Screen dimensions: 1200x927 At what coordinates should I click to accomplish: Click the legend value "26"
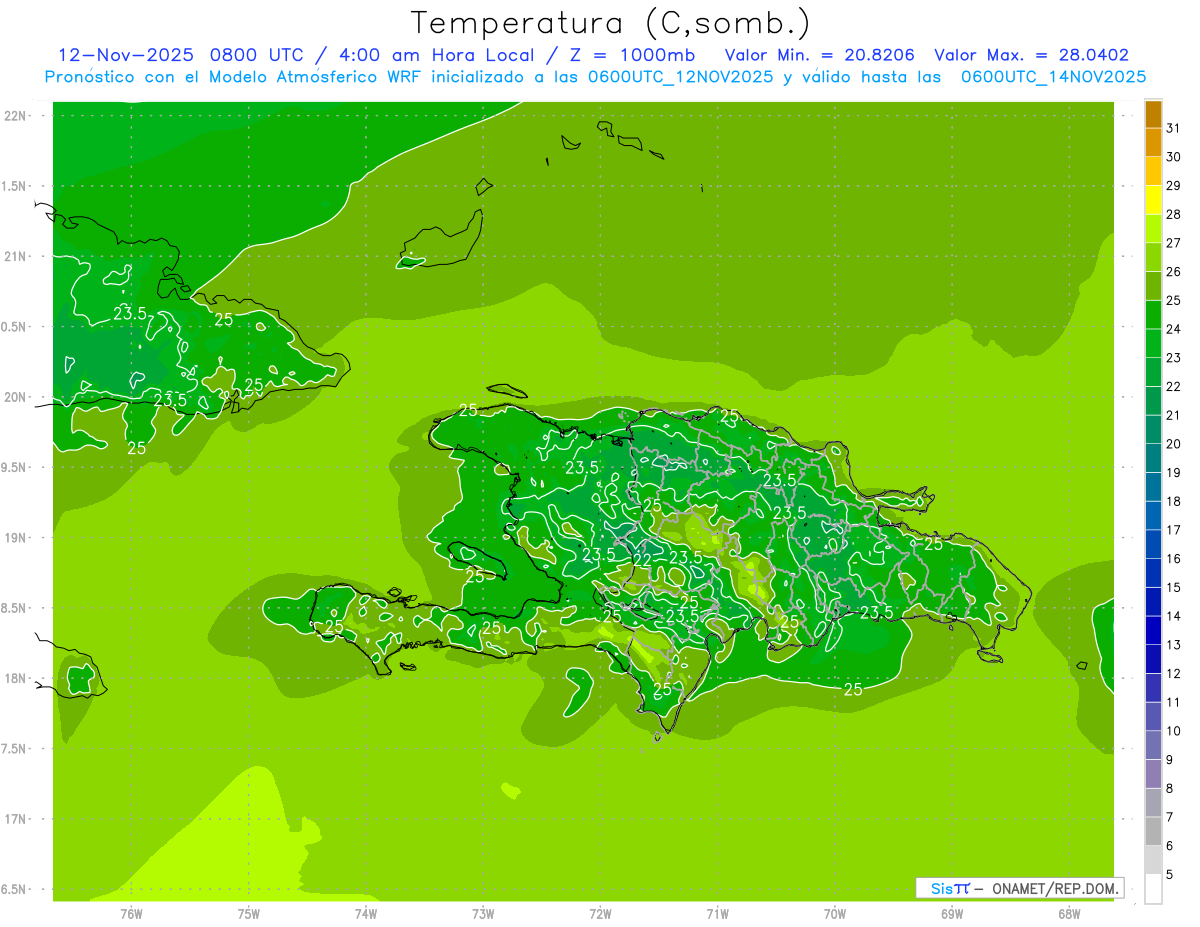[1174, 272]
